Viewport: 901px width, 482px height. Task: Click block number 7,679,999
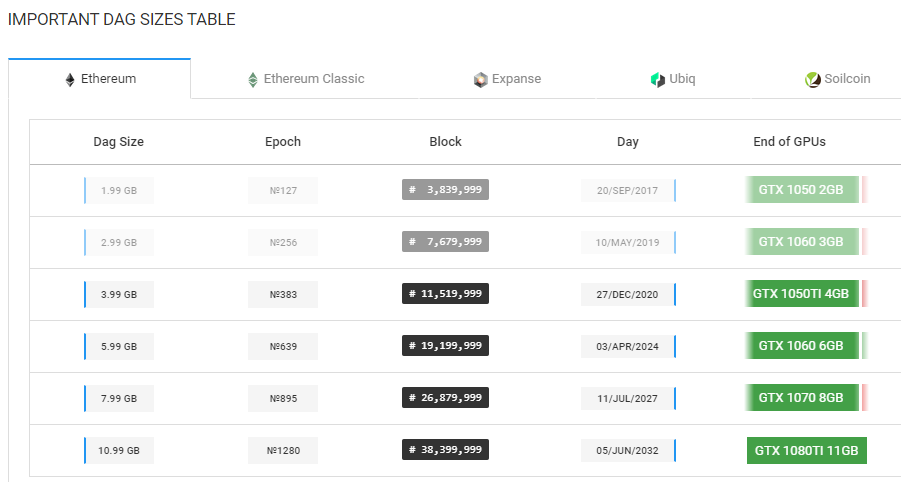pos(445,242)
